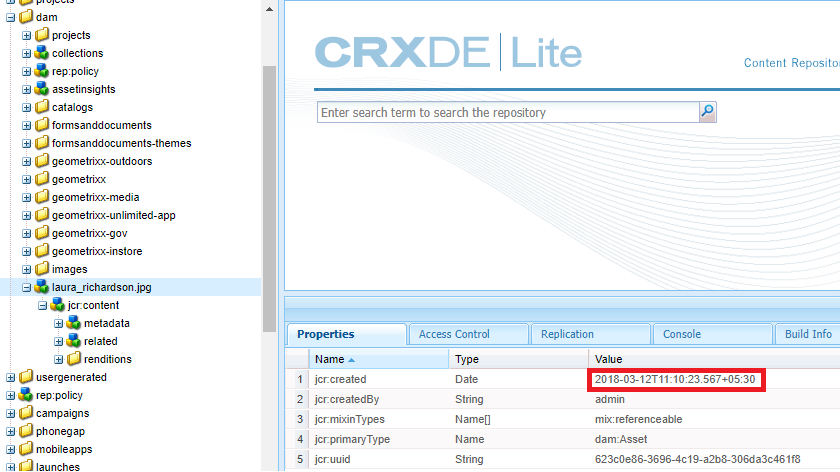Expand the metadata node
Viewport: 840px width, 472px height.
pos(59,324)
